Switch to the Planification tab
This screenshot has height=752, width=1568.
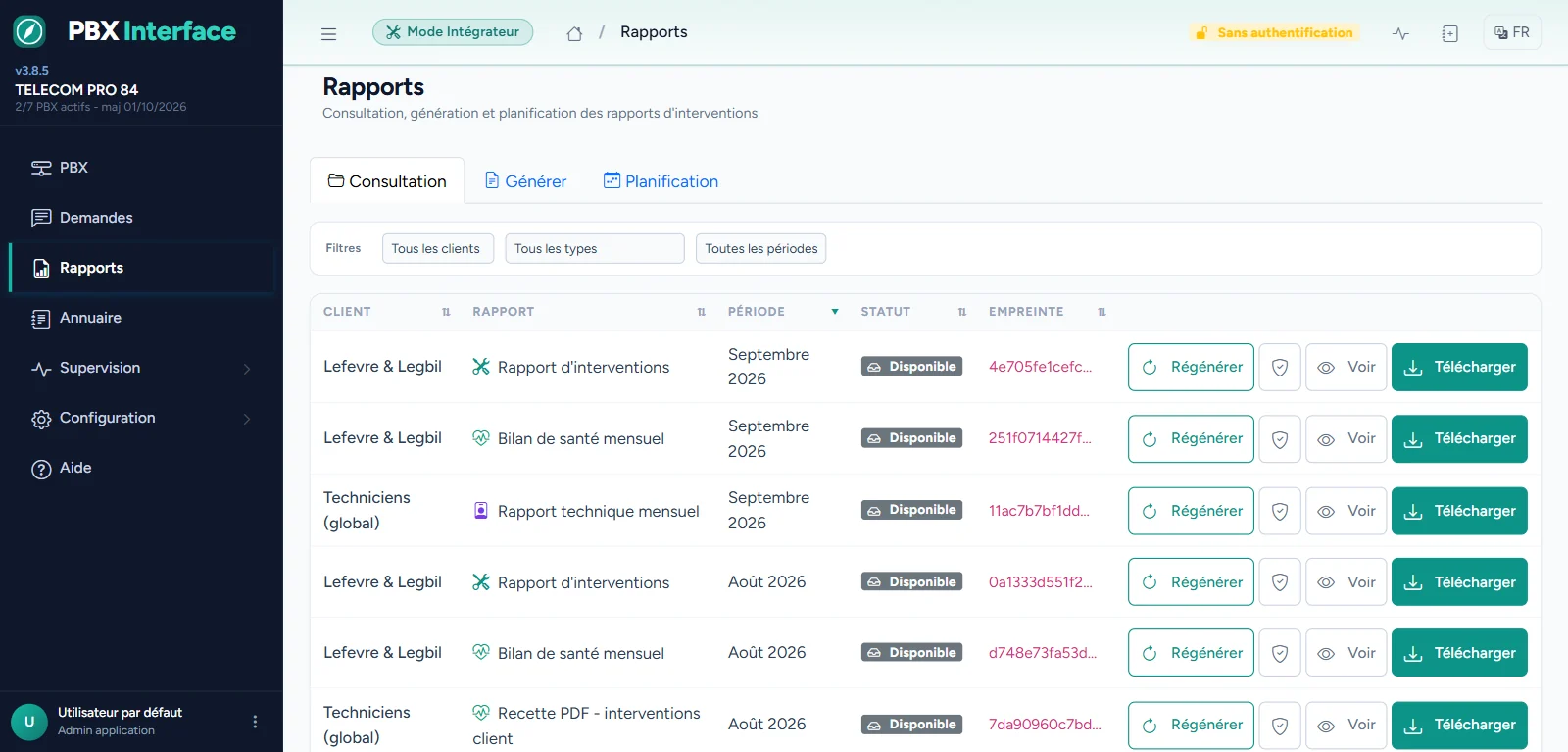[x=661, y=181]
